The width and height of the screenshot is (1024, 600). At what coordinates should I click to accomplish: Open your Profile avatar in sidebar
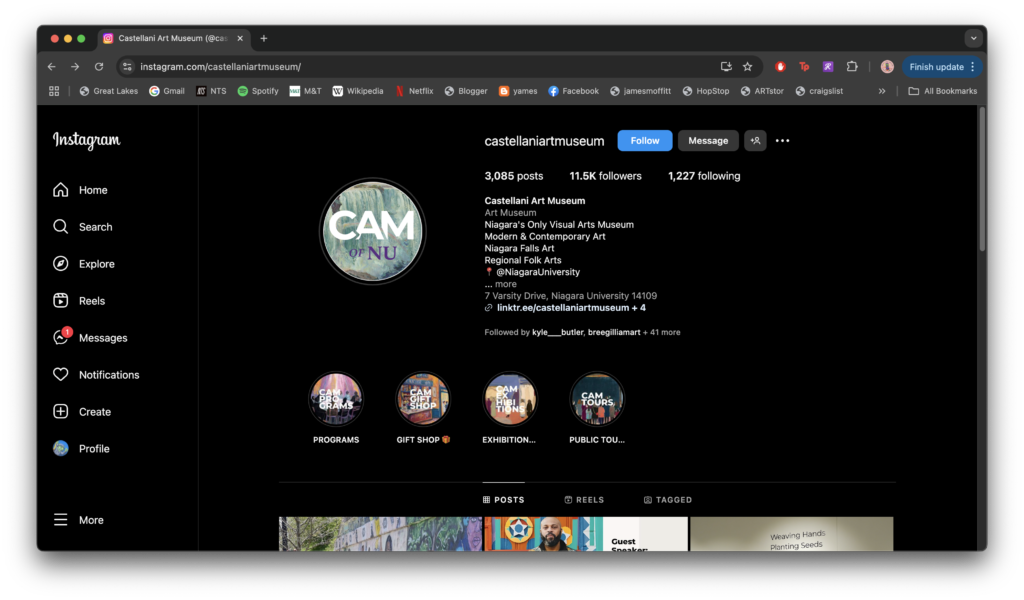[x=61, y=449]
